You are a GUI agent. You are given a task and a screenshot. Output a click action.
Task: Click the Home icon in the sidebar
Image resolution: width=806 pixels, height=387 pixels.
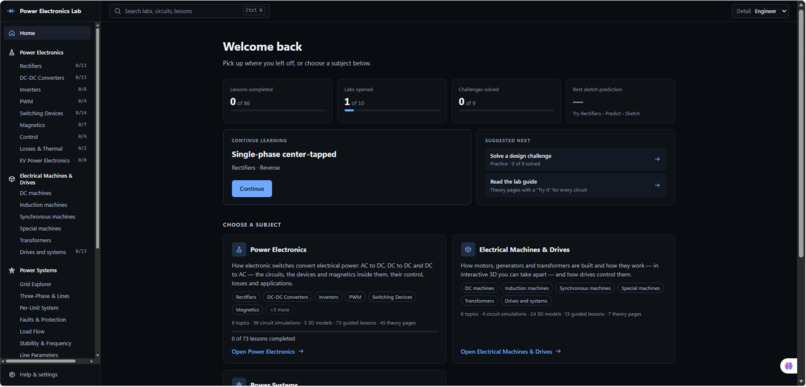(12, 33)
